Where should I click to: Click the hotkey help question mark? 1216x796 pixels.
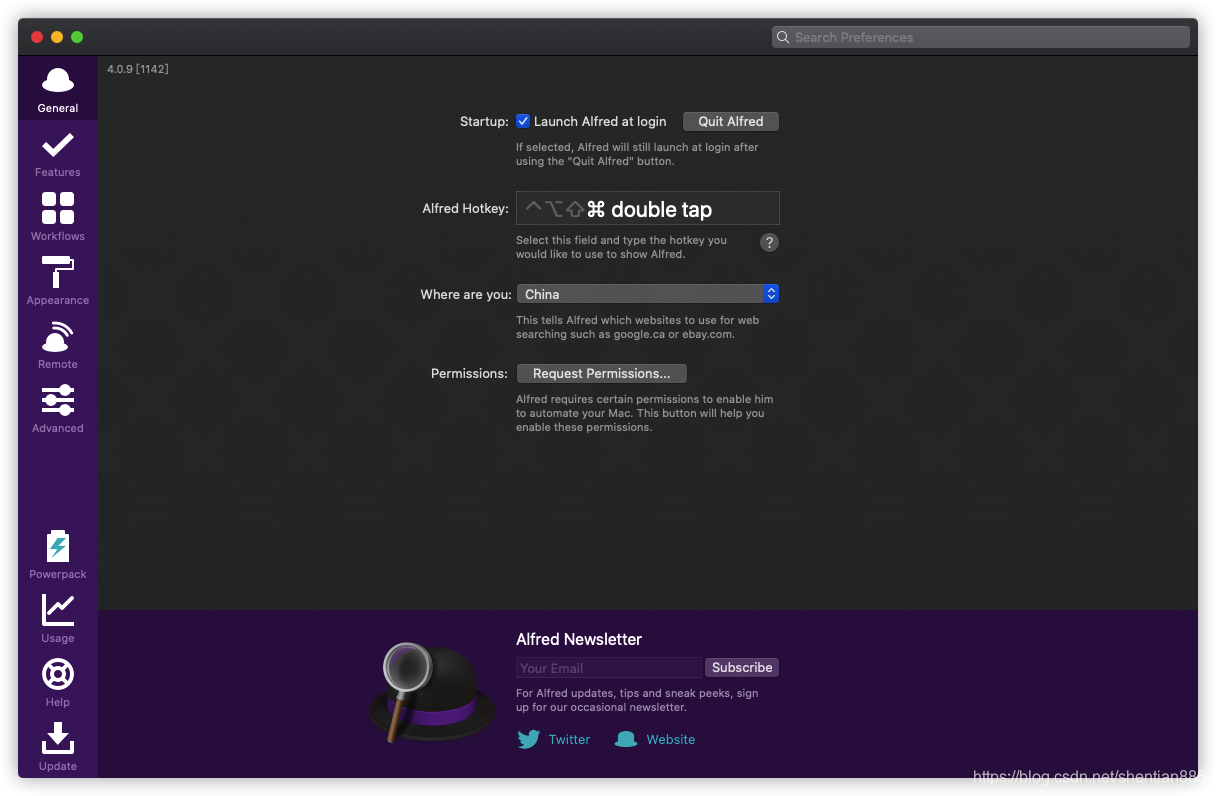coord(769,242)
